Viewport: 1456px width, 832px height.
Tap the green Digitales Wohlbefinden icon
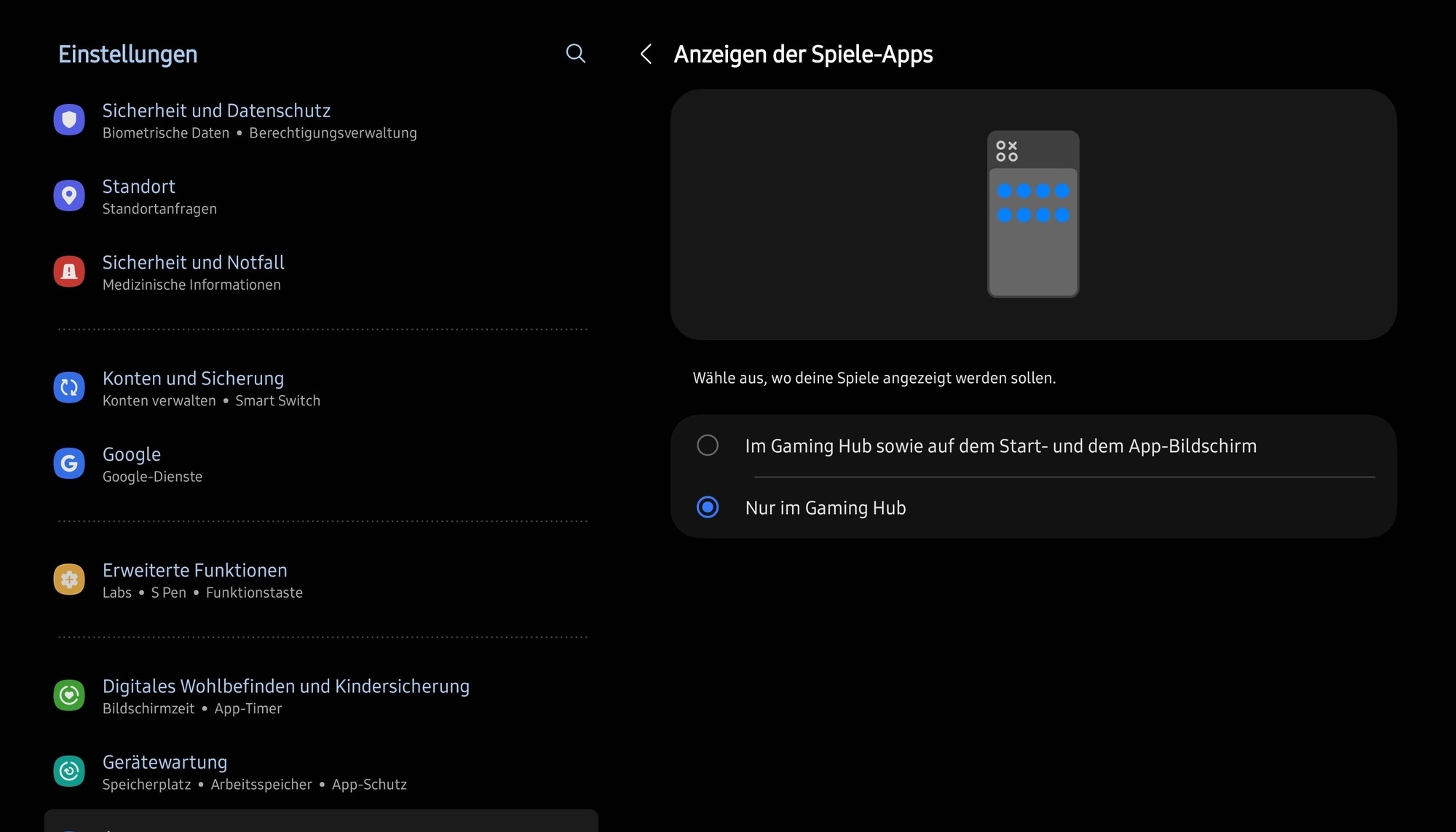(69, 695)
